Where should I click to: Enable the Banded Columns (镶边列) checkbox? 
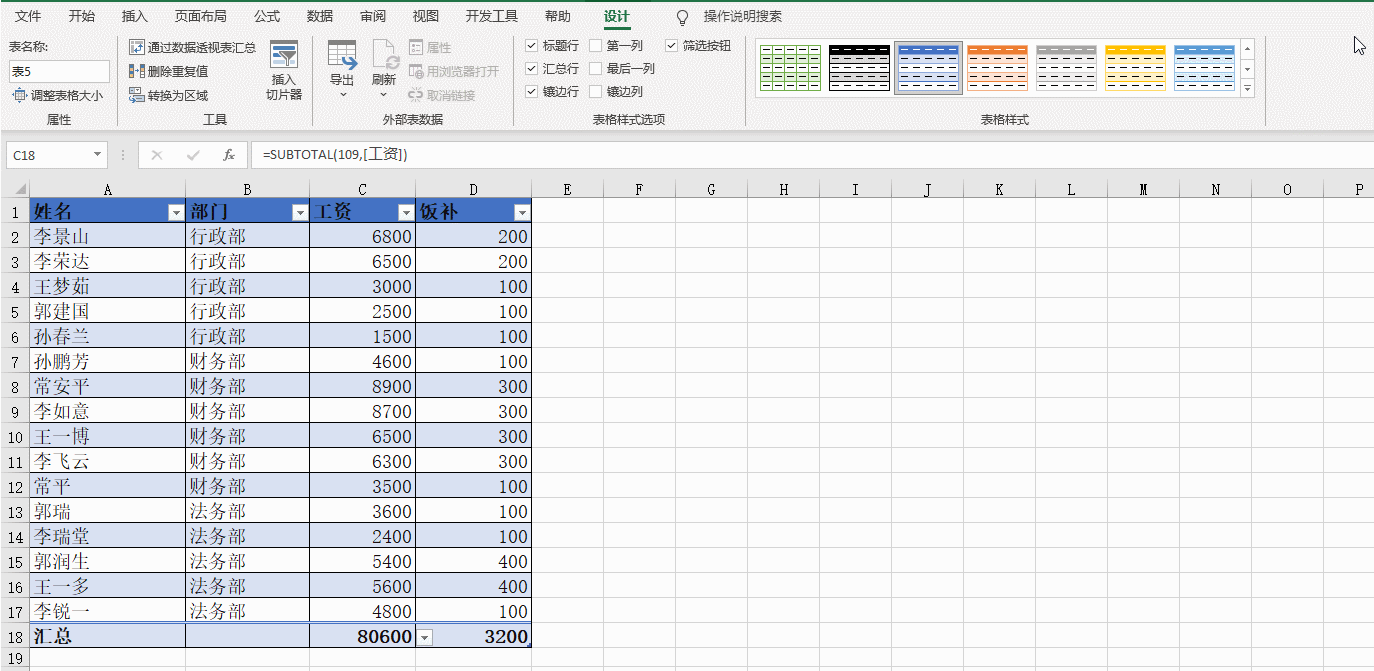tap(596, 92)
